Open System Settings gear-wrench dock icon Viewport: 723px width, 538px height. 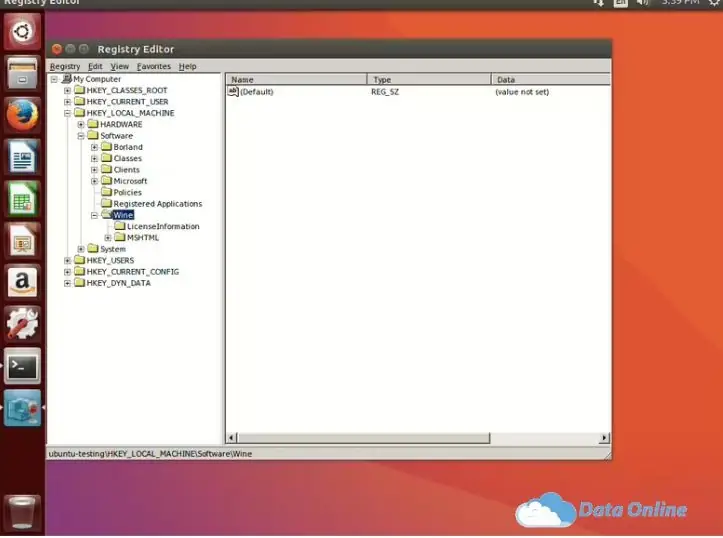pyautogui.click(x=22, y=324)
